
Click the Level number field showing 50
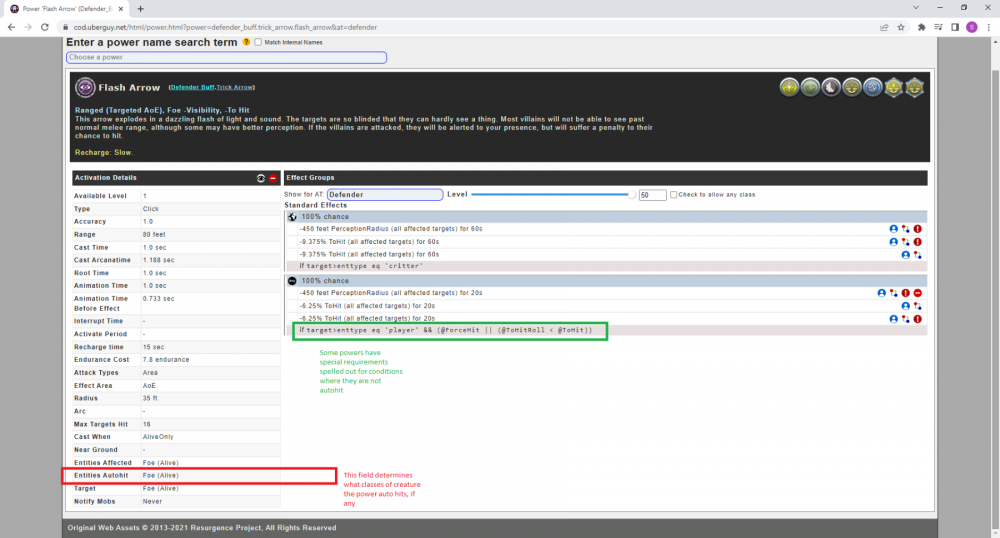(x=652, y=195)
